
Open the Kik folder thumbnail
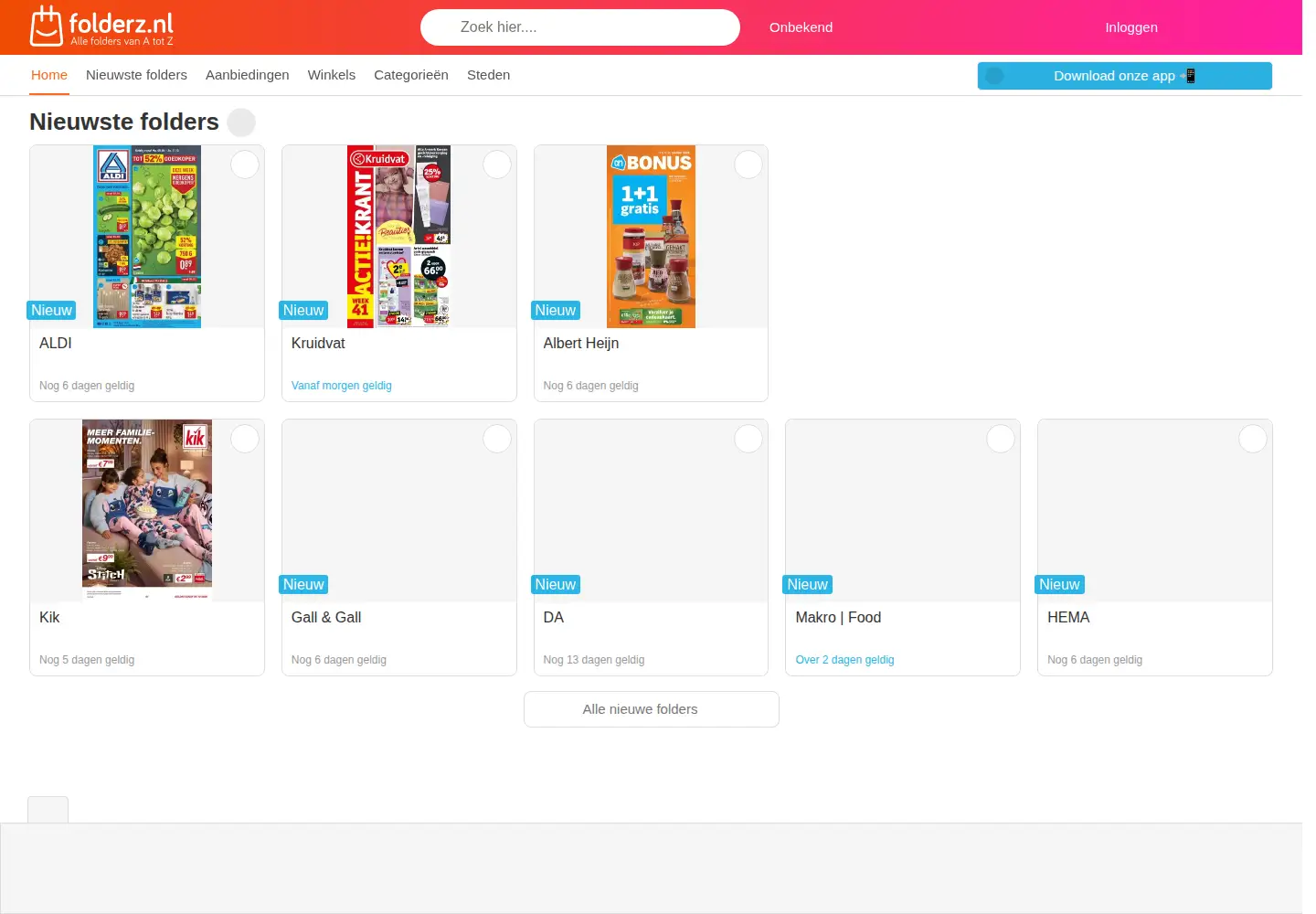(147, 511)
